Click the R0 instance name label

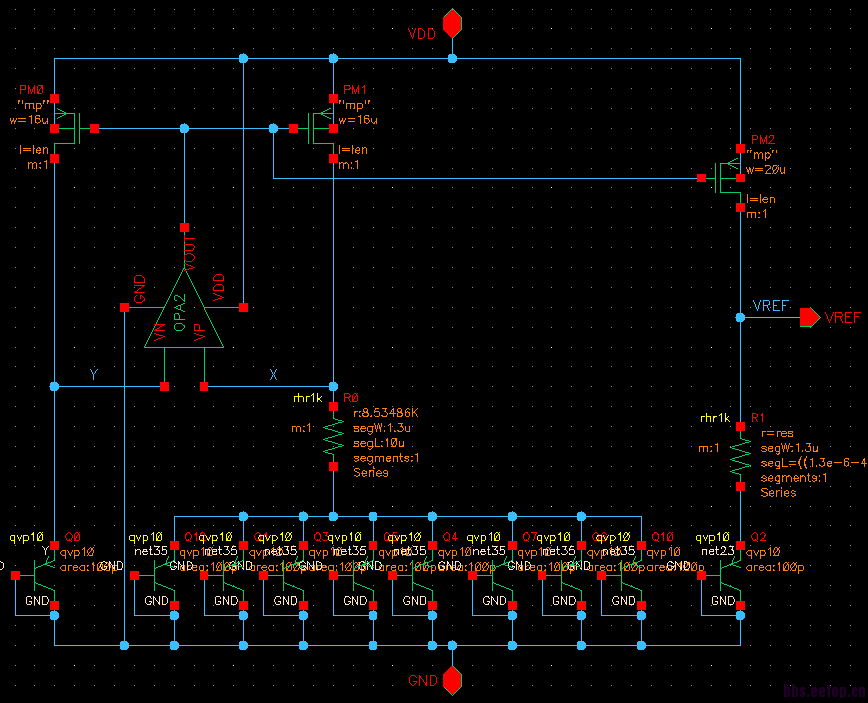tap(351, 398)
